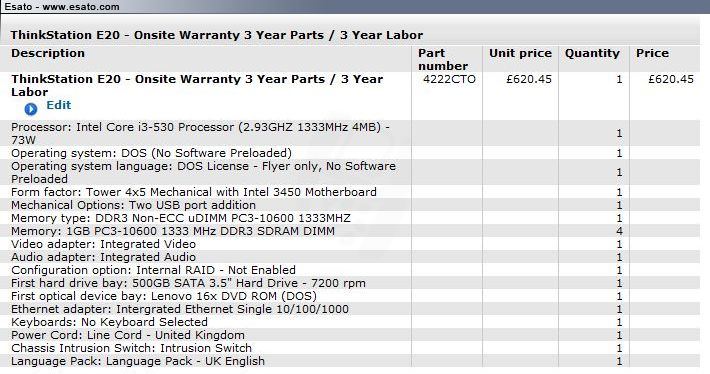Click the Power Cord United Kingdom row
The image size is (710, 374).
[x=350, y=335]
